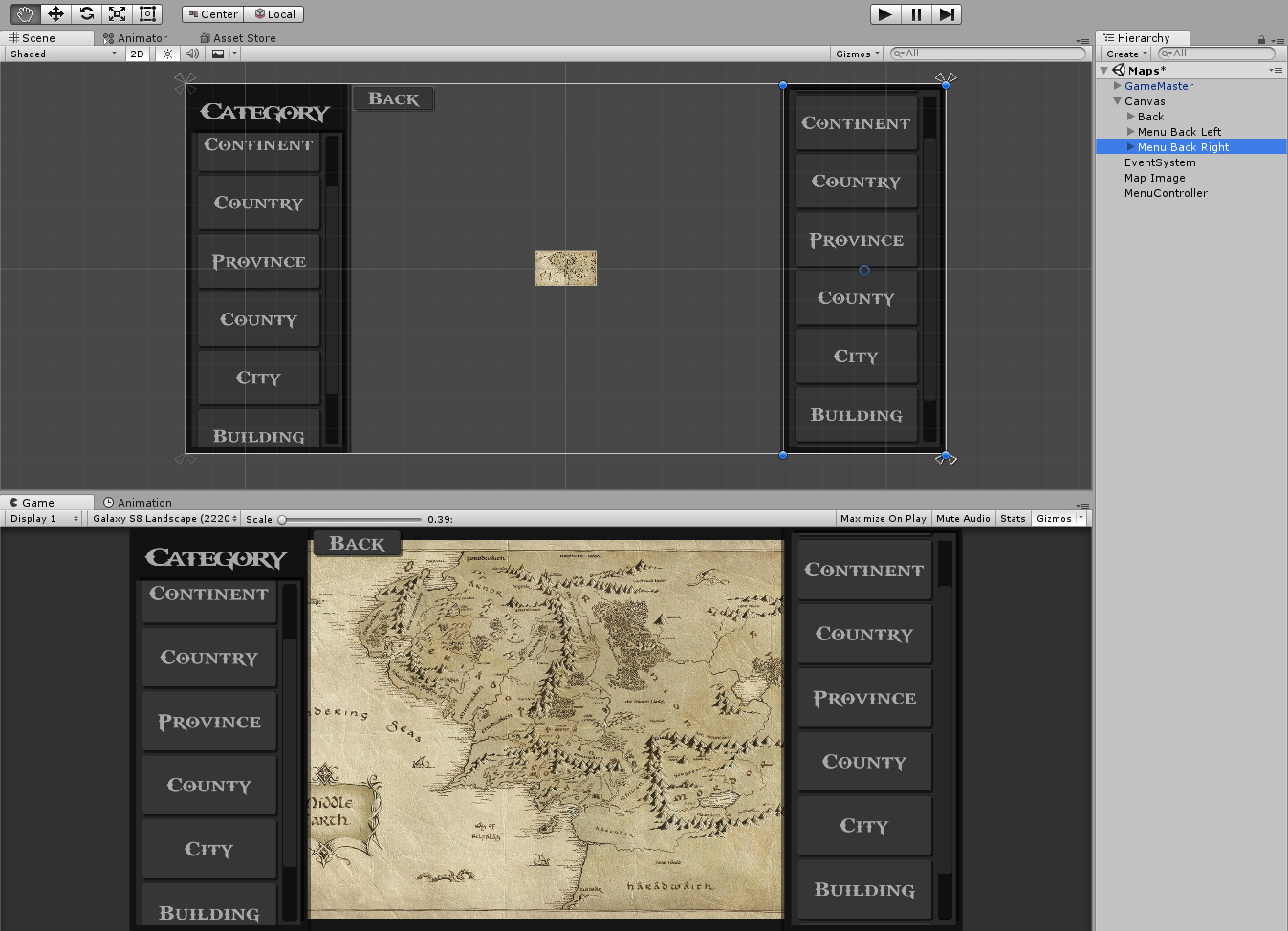Expand the GameMaster object

1118,86
